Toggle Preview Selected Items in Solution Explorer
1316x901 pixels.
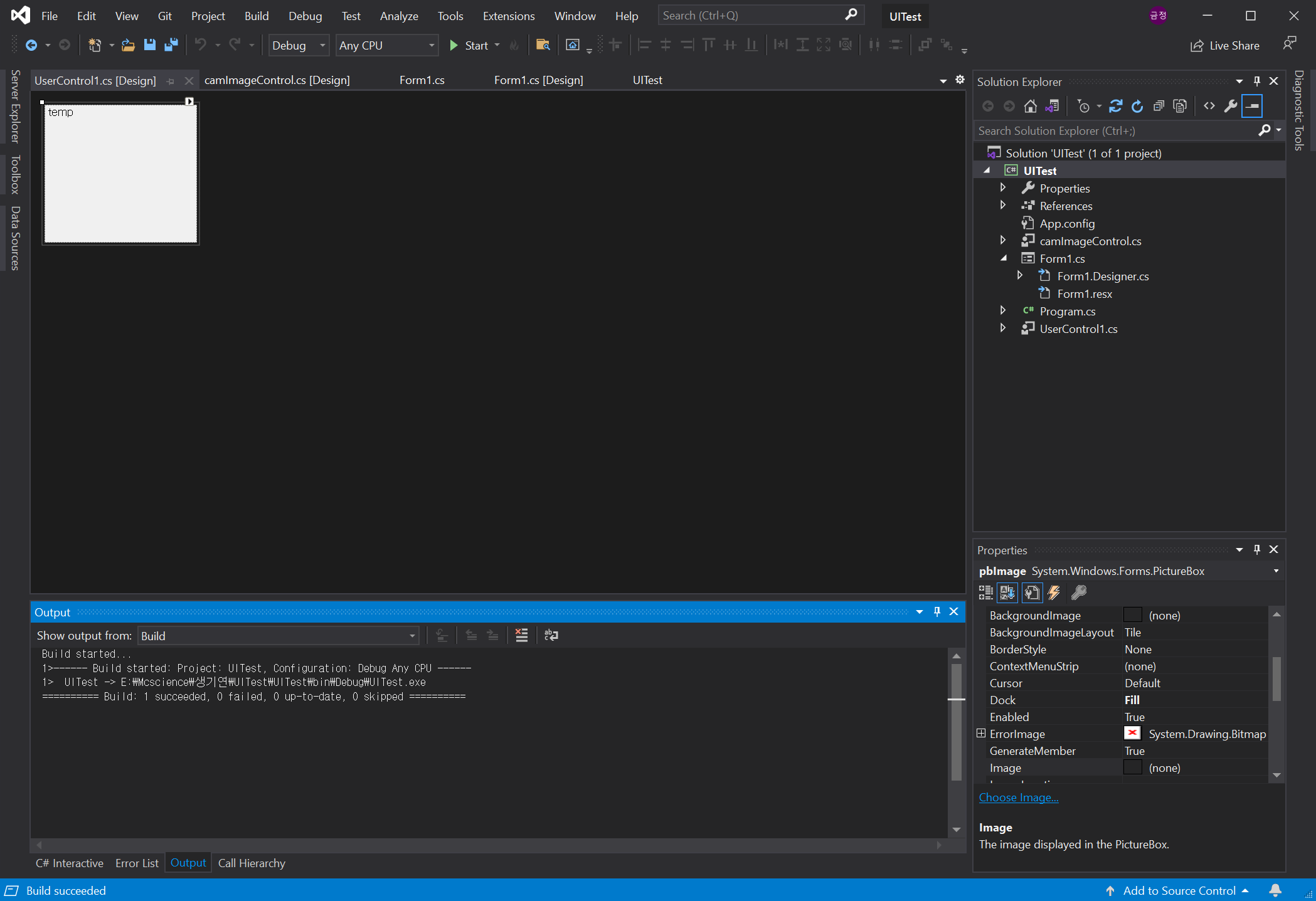(x=1252, y=106)
